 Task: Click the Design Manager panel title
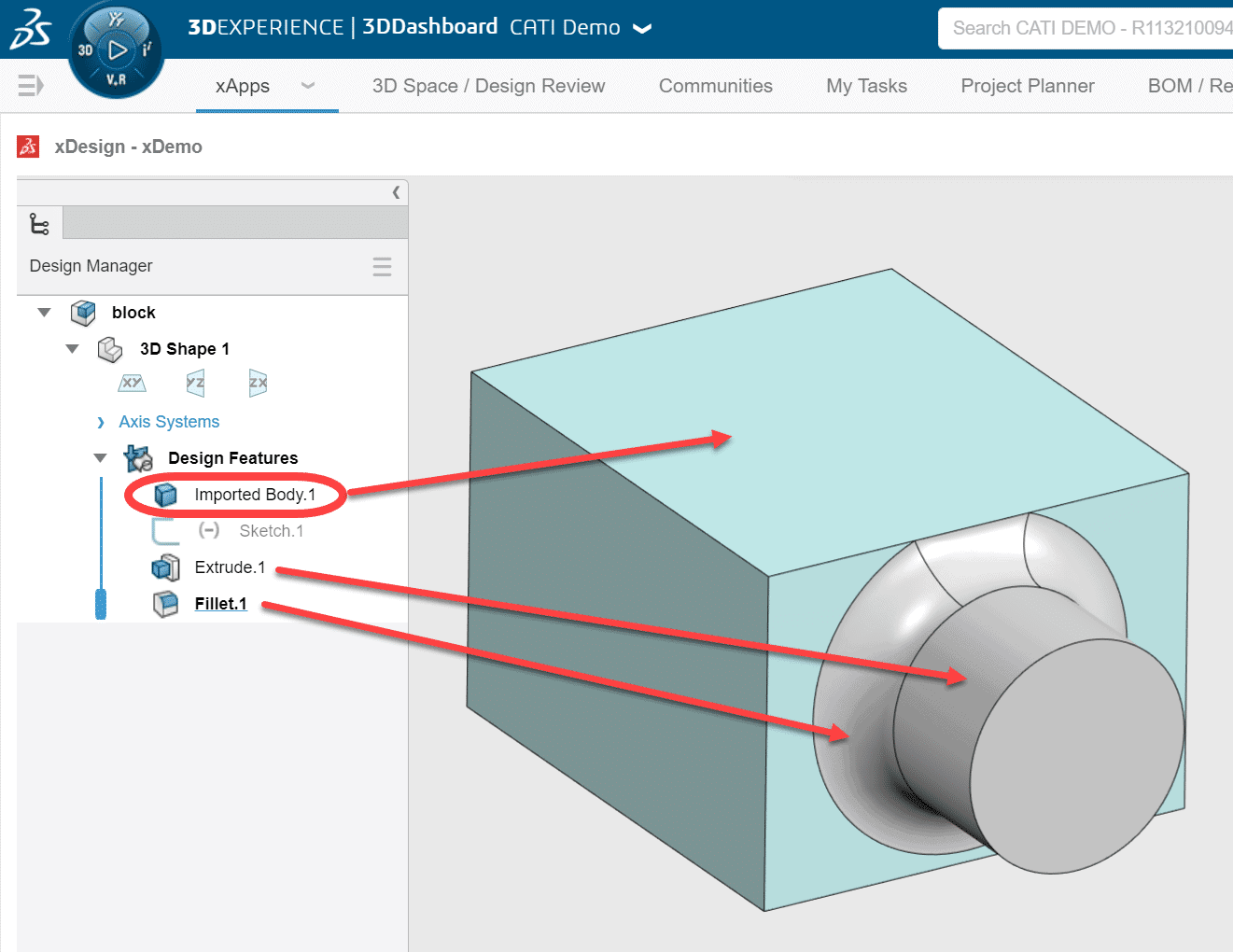pyautogui.click(x=91, y=266)
